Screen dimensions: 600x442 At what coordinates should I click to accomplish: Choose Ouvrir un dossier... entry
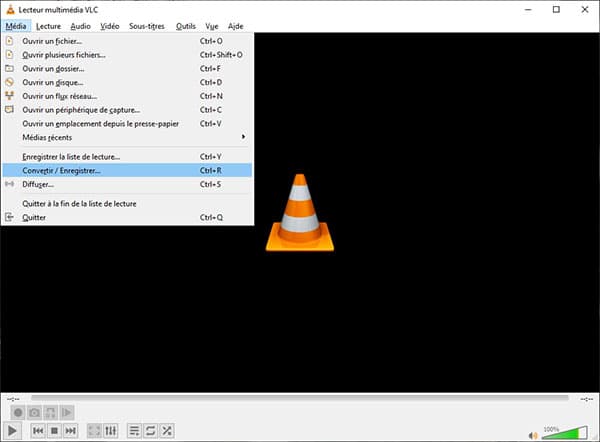coord(127,69)
